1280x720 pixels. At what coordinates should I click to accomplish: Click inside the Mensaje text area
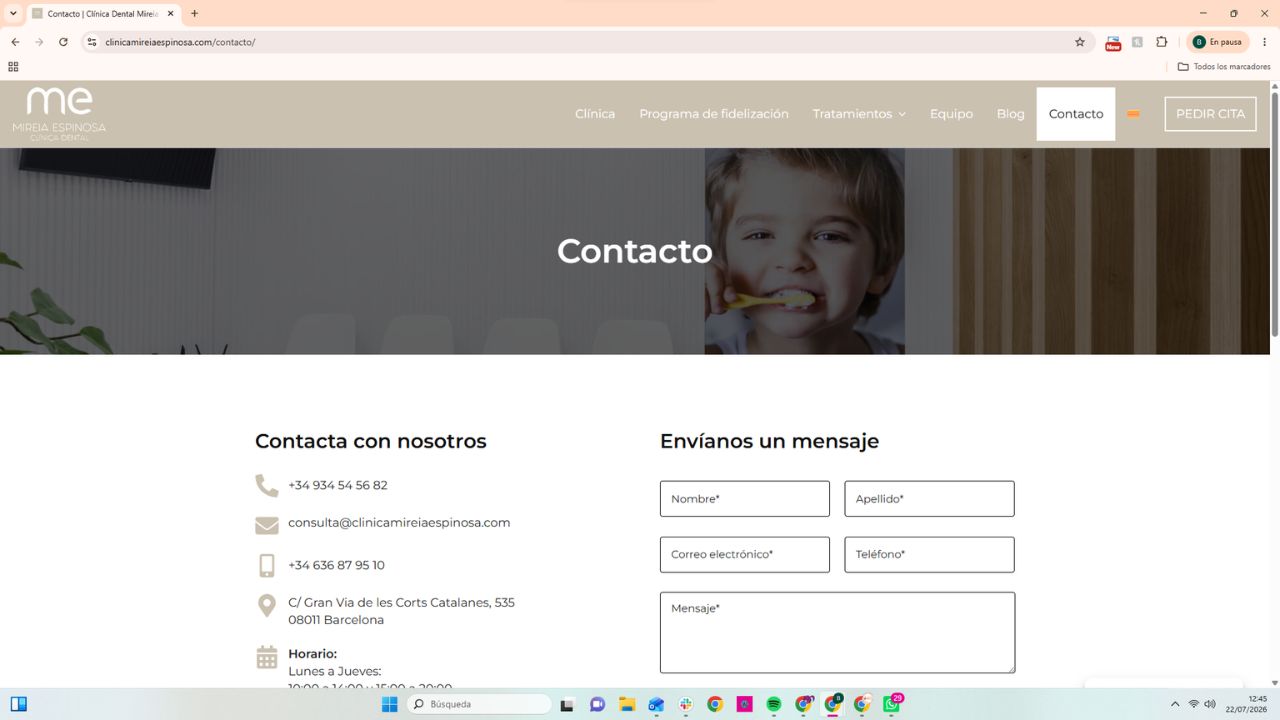(837, 633)
